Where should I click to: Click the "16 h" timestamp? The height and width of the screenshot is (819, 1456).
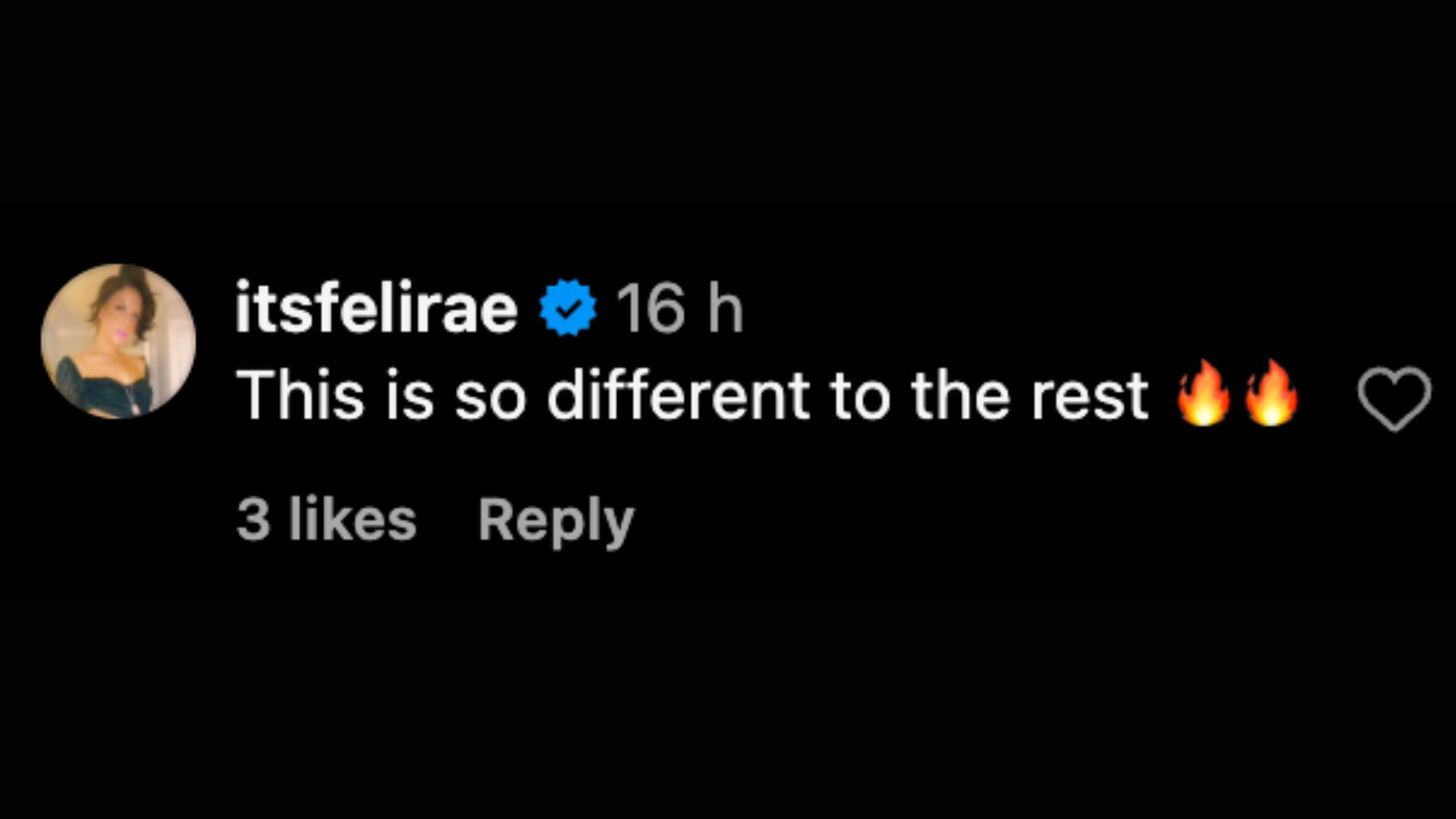tap(679, 307)
